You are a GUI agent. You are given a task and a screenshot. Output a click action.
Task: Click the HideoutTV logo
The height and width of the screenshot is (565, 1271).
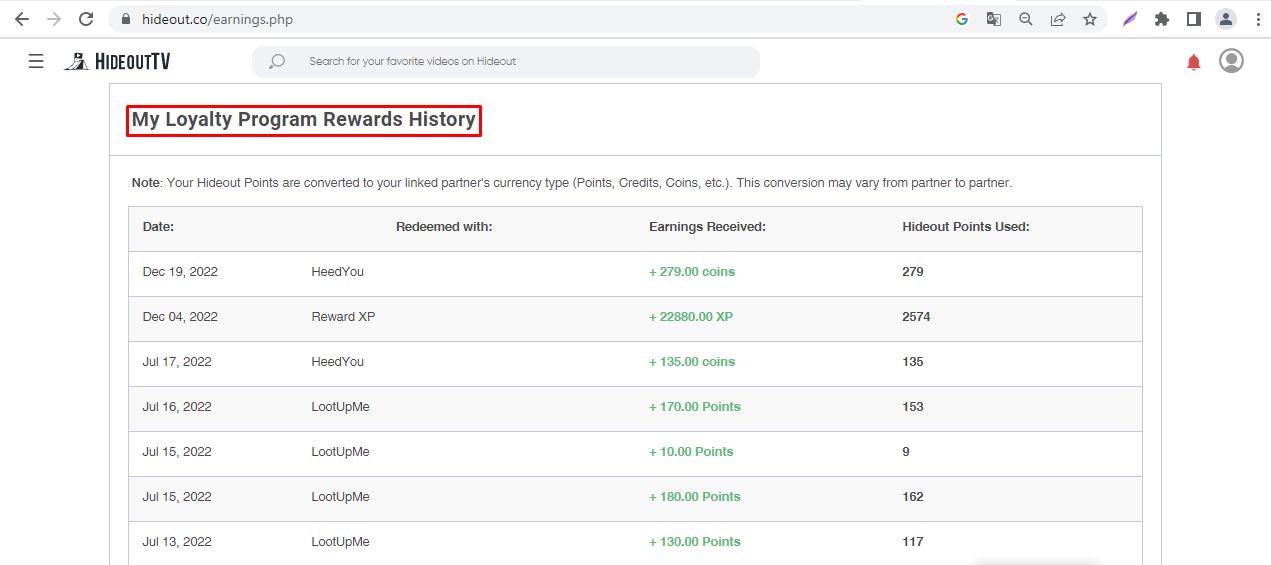[x=117, y=61]
